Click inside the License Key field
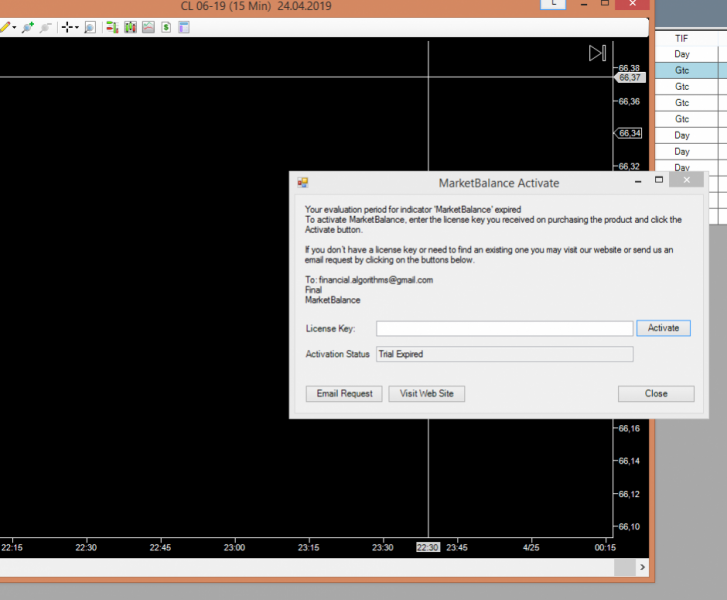This screenshot has width=727, height=600. click(504, 328)
